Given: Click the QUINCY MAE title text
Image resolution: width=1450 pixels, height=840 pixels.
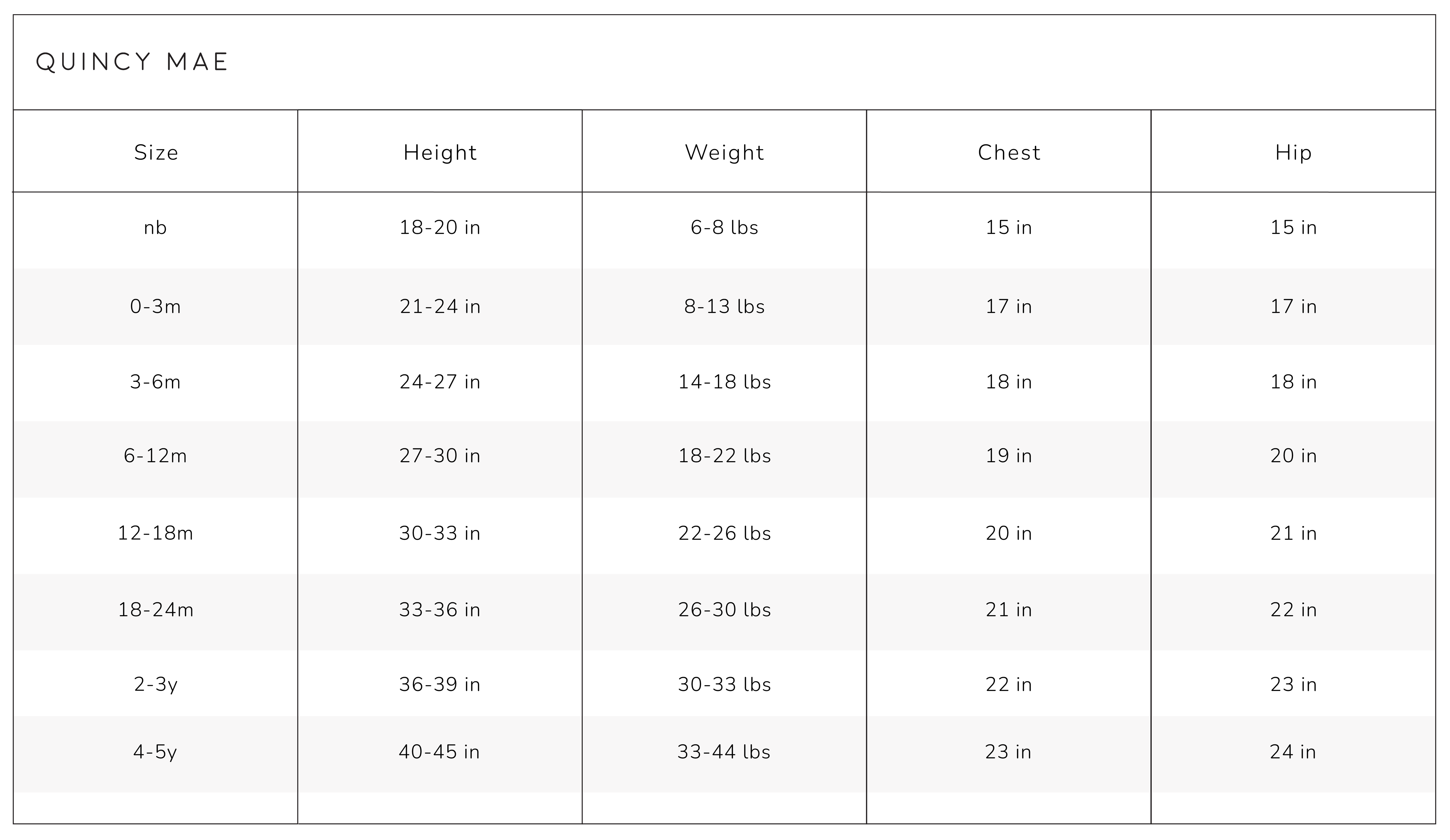Looking at the screenshot, I should coord(132,62).
